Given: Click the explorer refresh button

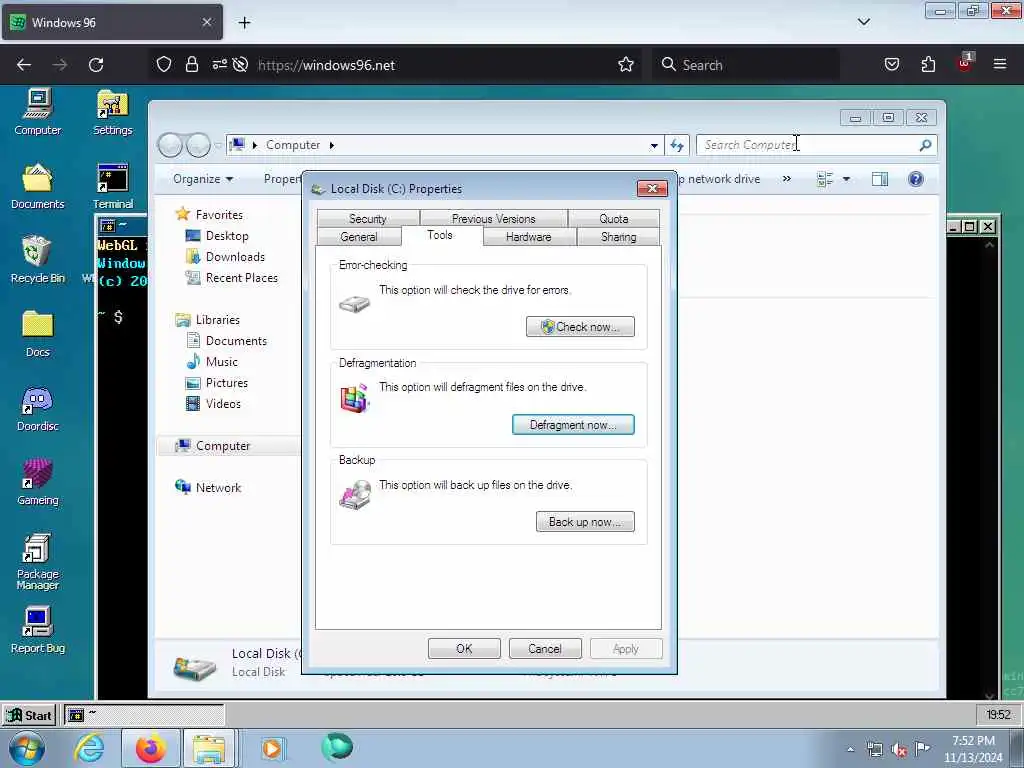Looking at the screenshot, I should click(x=677, y=146).
